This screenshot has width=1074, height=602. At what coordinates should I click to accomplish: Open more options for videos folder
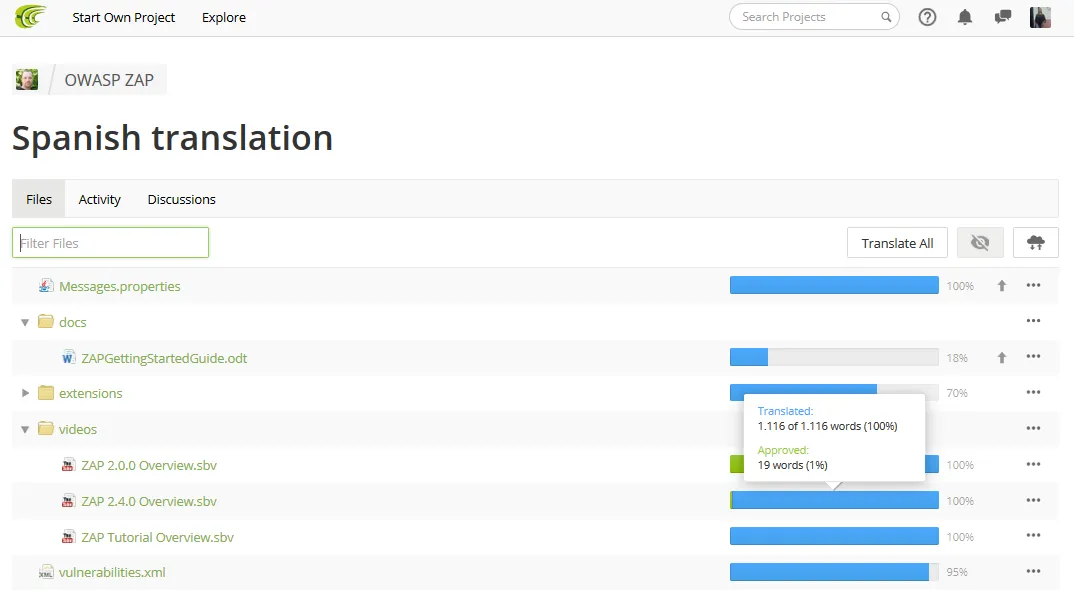1033,428
